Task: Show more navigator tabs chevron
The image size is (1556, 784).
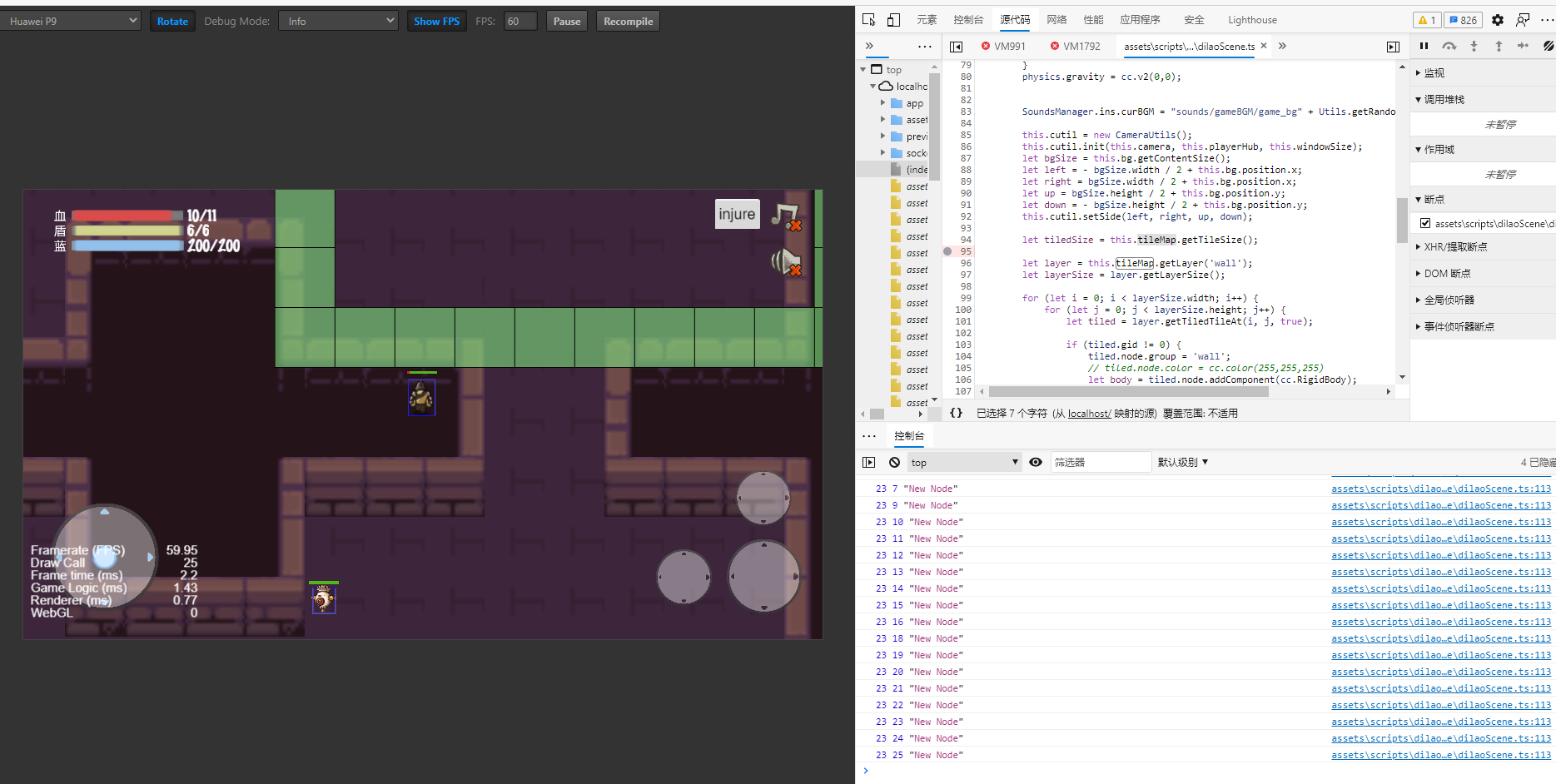Action: [x=869, y=47]
